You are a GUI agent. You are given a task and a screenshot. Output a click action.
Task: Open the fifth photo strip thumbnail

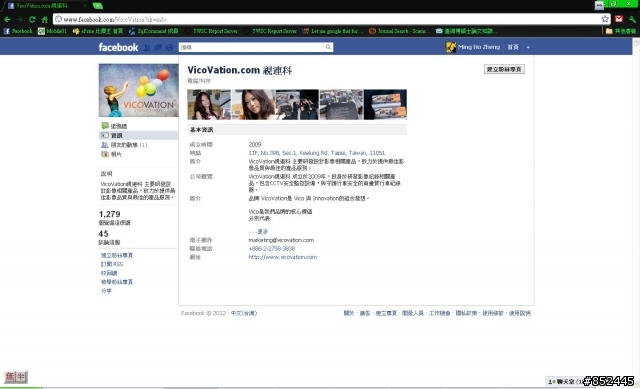point(385,104)
